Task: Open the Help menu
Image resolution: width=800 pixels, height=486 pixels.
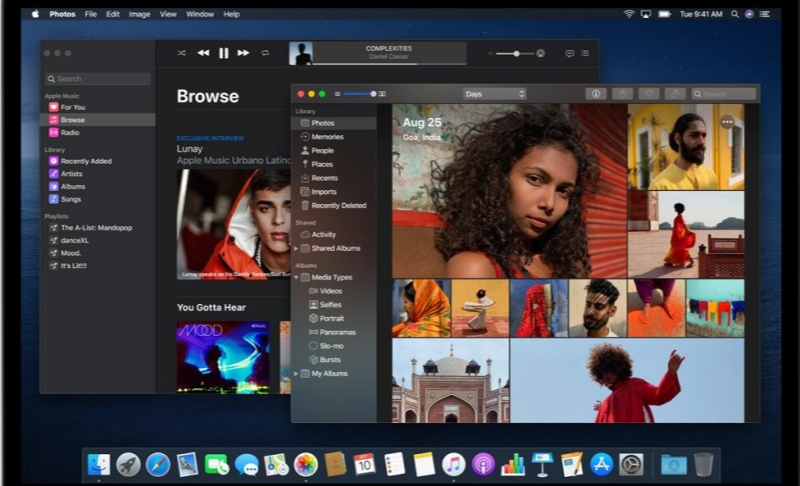Action: click(231, 14)
